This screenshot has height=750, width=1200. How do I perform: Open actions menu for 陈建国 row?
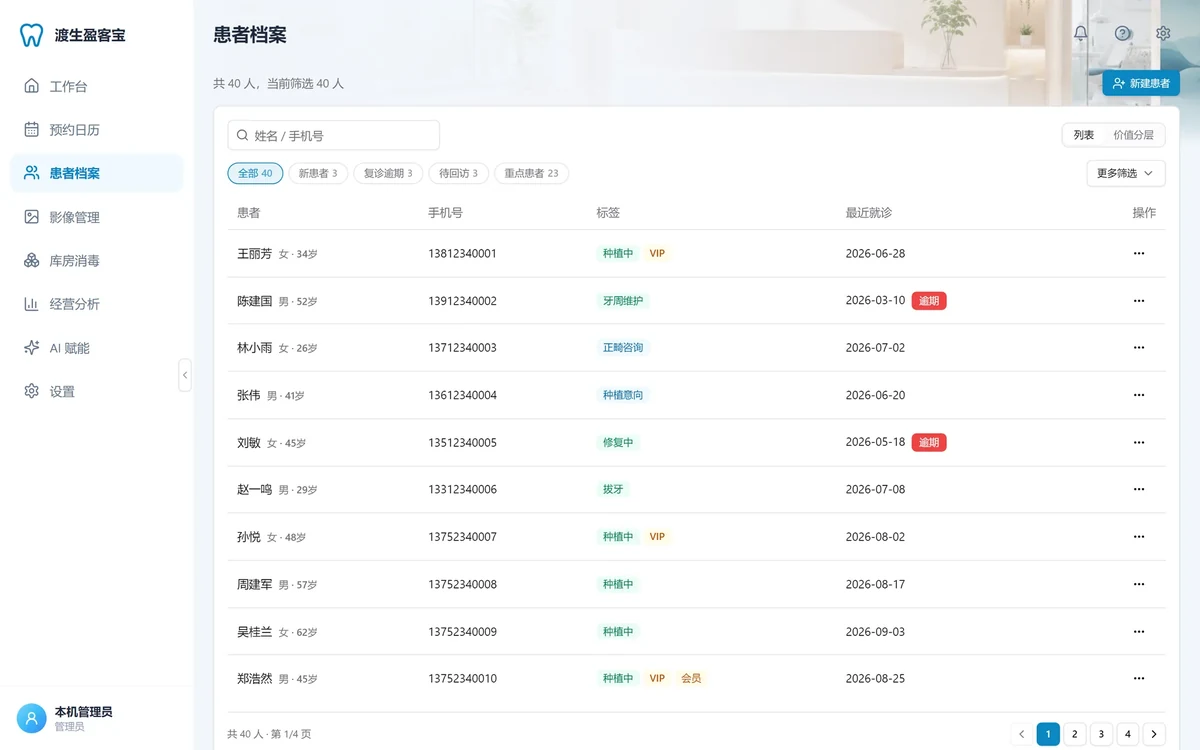(x=1138, y=301)
